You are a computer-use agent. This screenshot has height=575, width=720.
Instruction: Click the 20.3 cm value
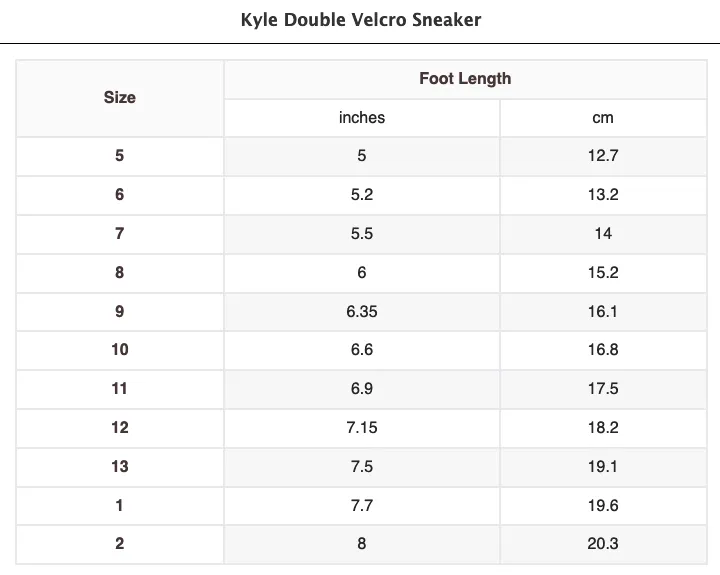[x=603, y=544]
